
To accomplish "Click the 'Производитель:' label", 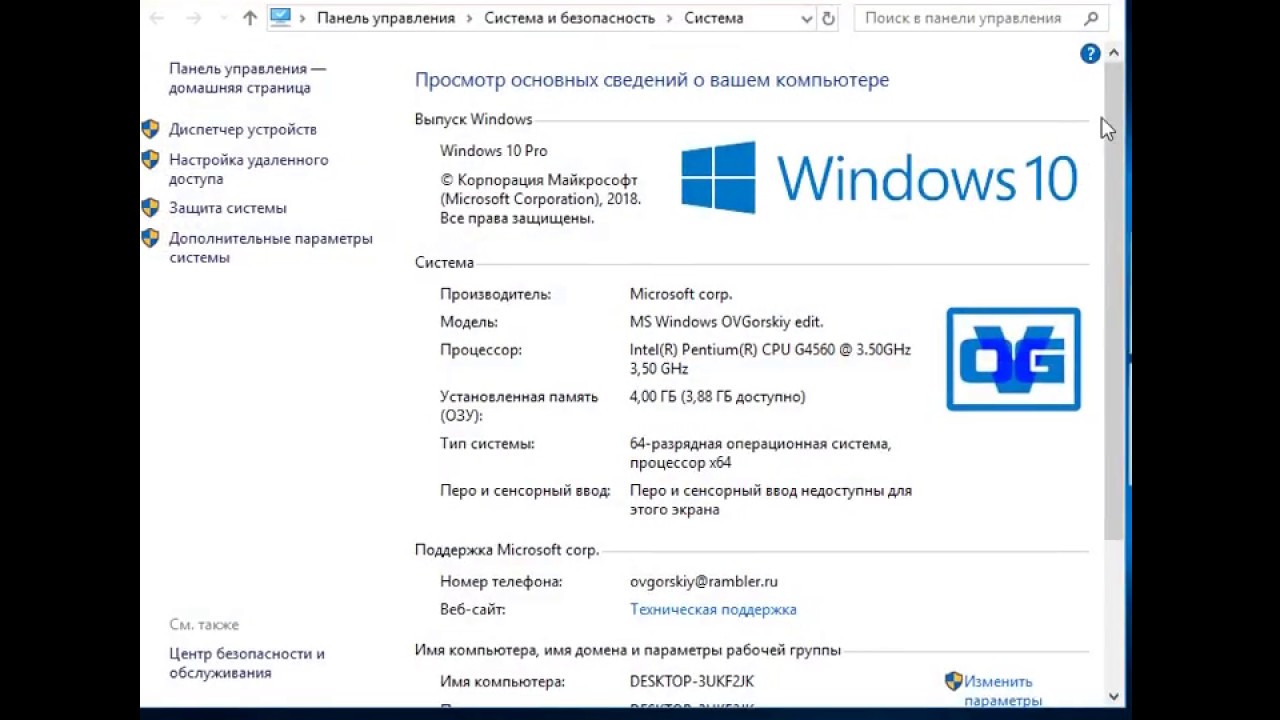I will [495, 294].
